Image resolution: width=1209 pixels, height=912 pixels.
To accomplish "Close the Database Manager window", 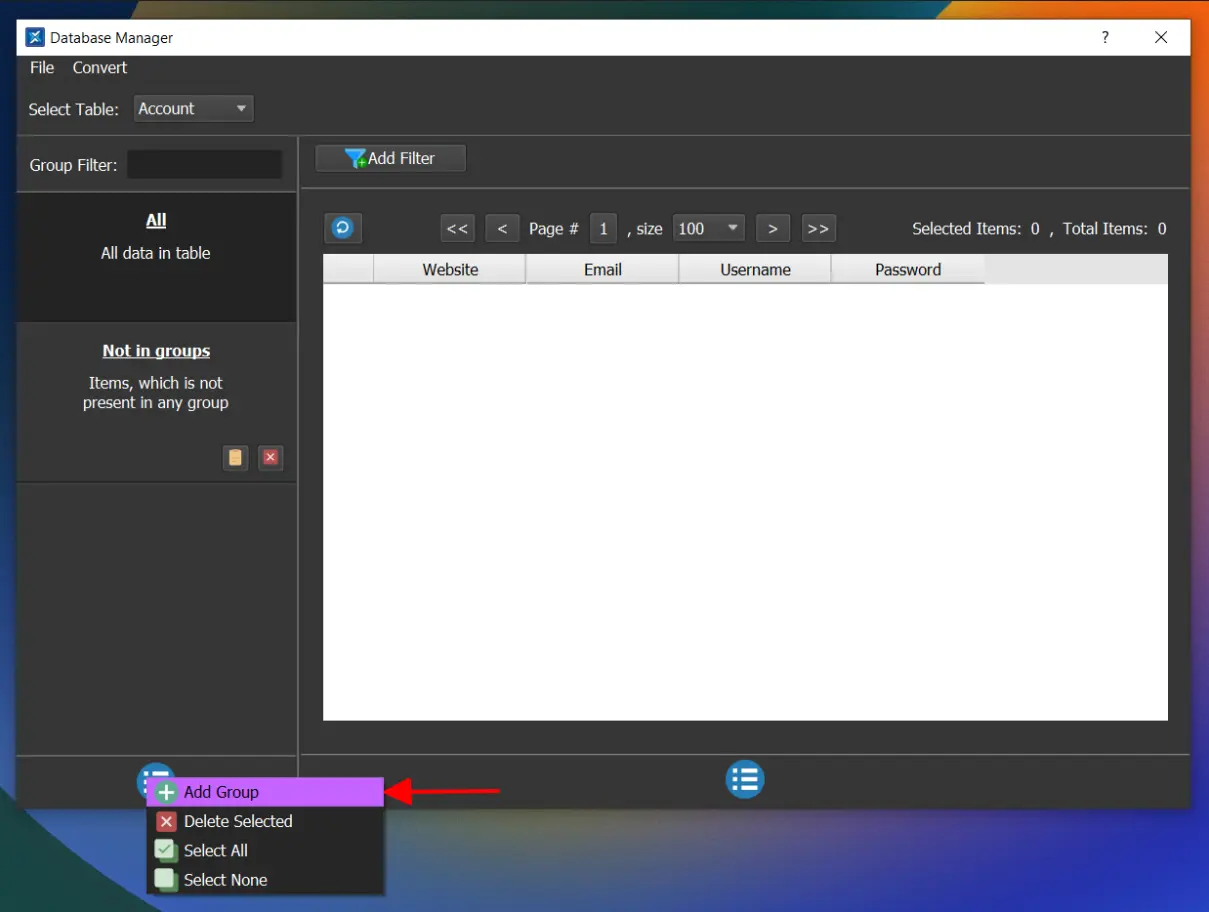I will [1161, 37].
